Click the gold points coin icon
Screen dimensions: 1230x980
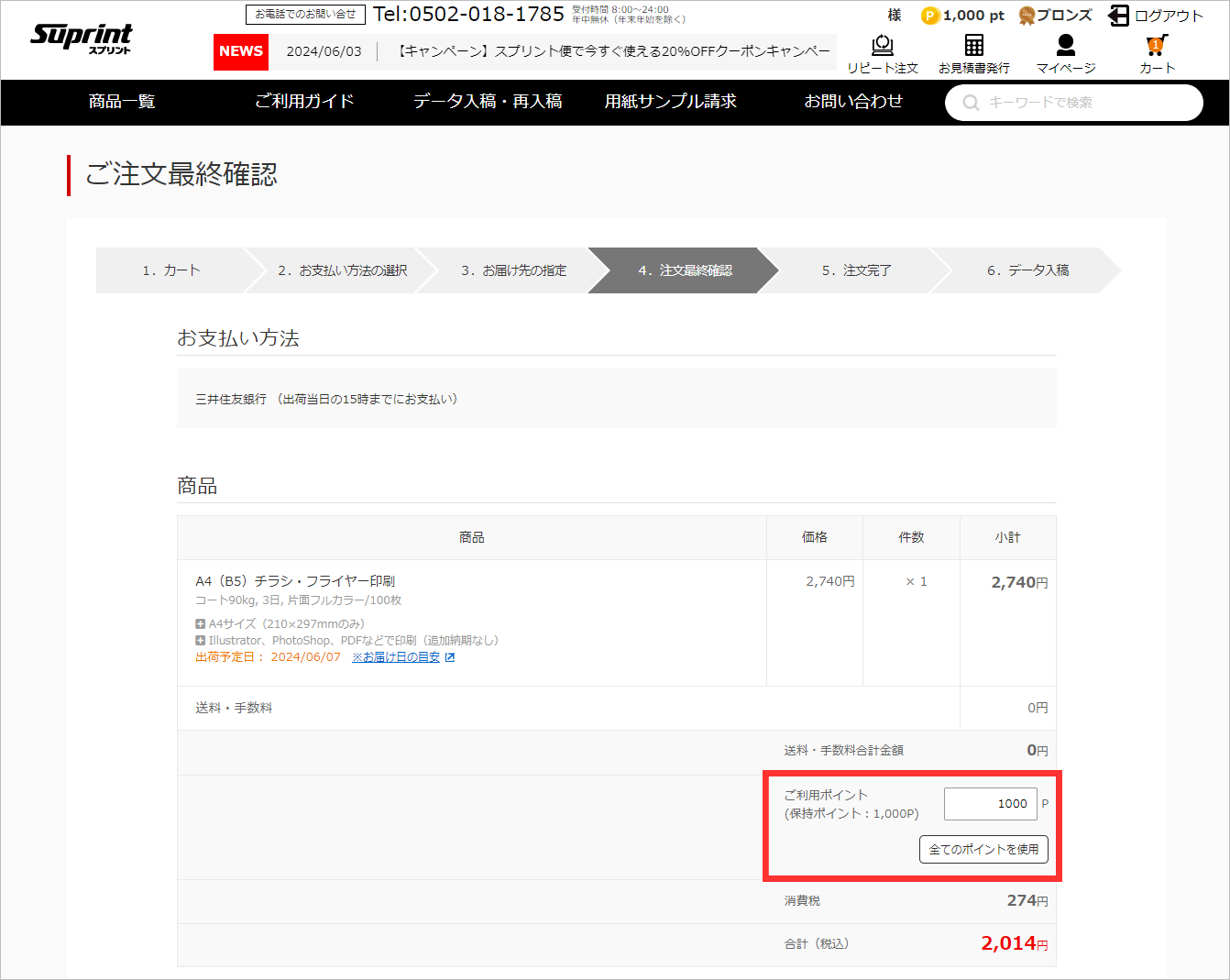[x=930, y=16]
